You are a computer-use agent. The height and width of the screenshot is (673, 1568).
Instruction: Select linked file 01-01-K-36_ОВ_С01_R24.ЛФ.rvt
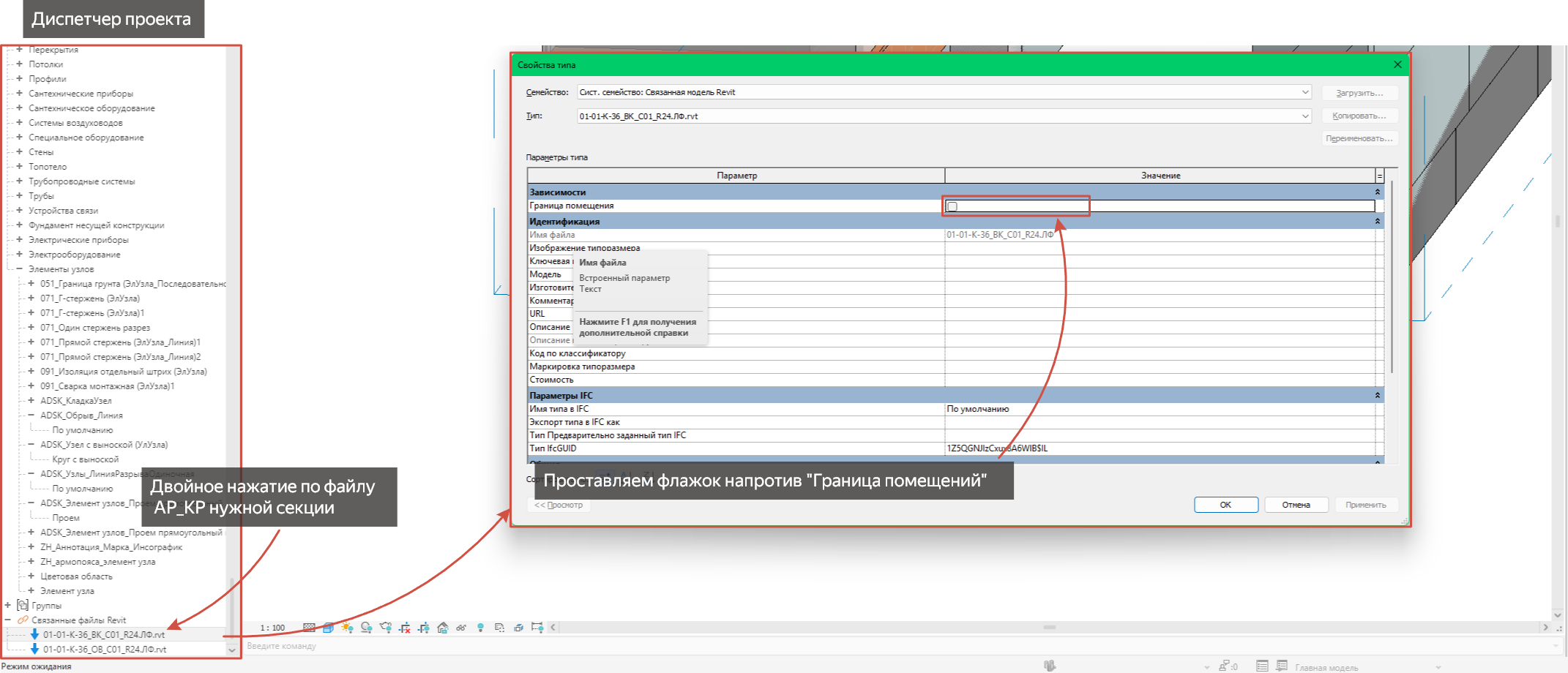point(104,650)
